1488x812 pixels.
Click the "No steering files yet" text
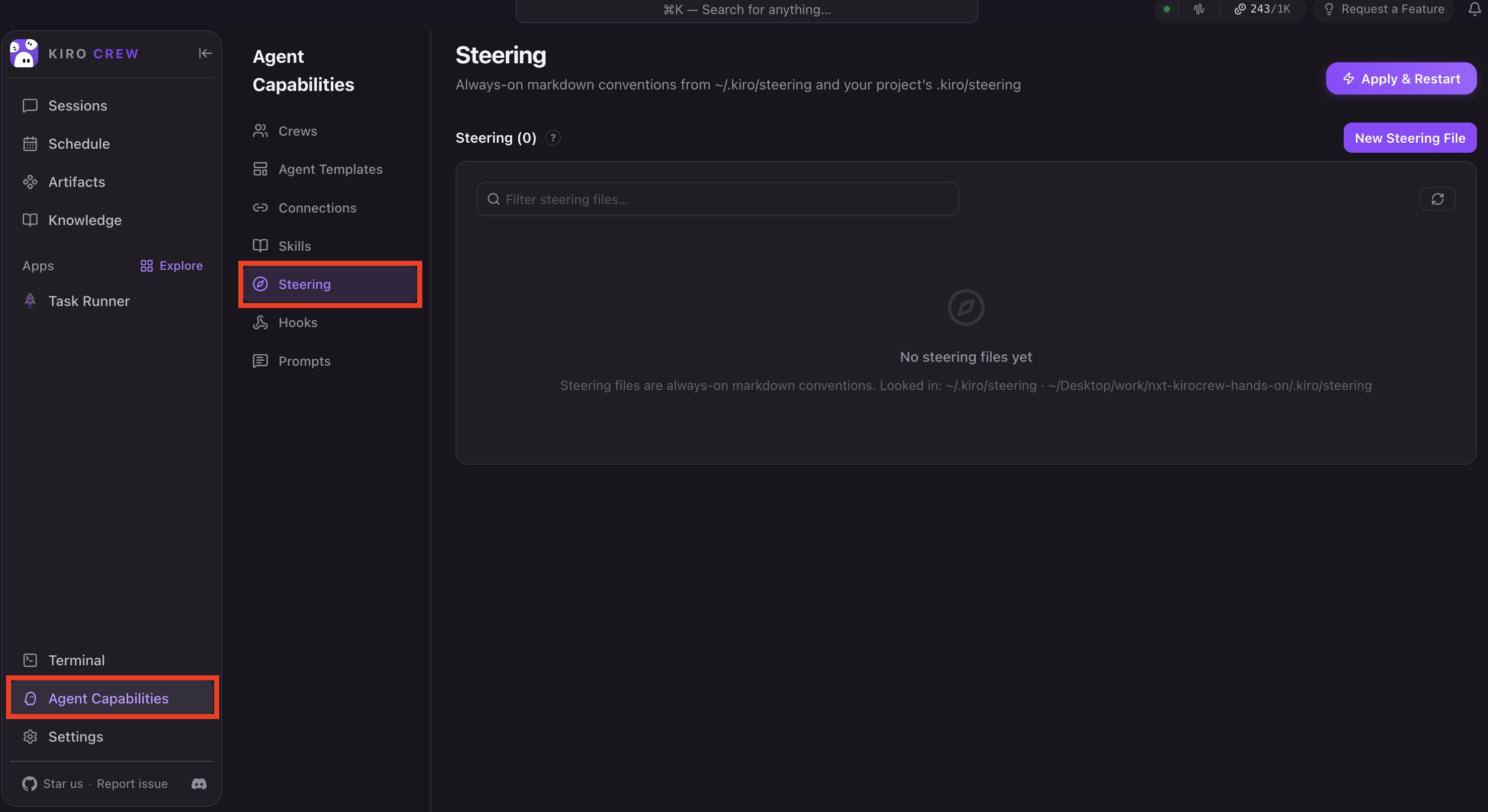coord(966,357)
